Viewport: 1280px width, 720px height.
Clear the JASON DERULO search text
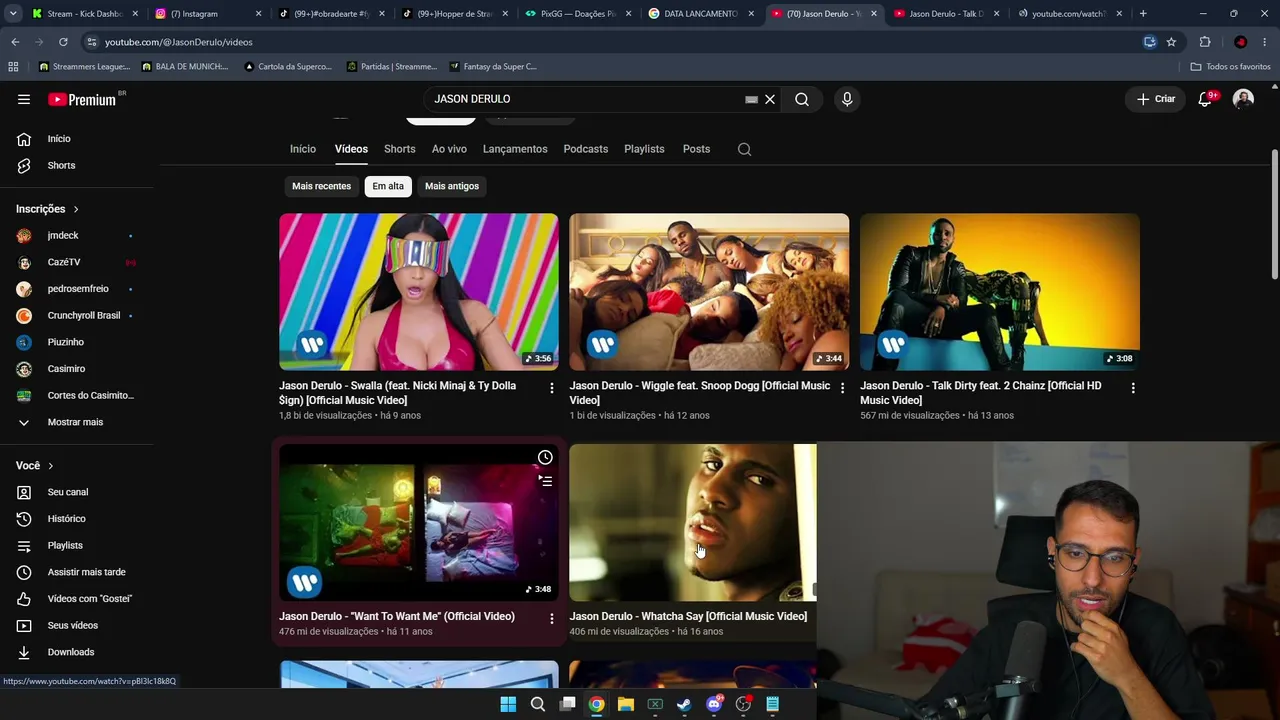coord(770,99)
